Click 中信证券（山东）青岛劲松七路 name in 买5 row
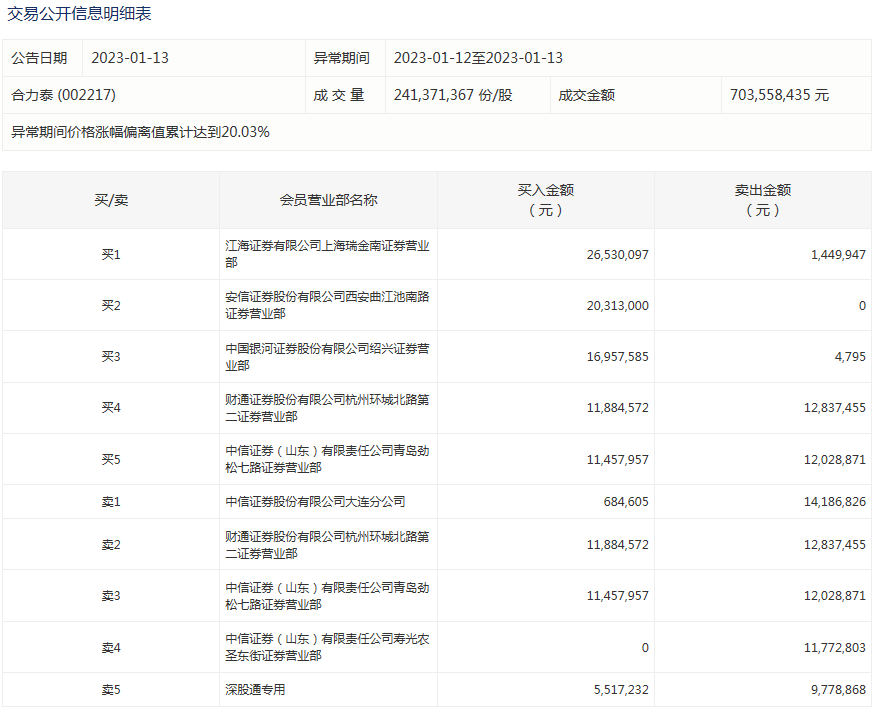This screenshot has width=876, height=715. (x=327, y=459)
